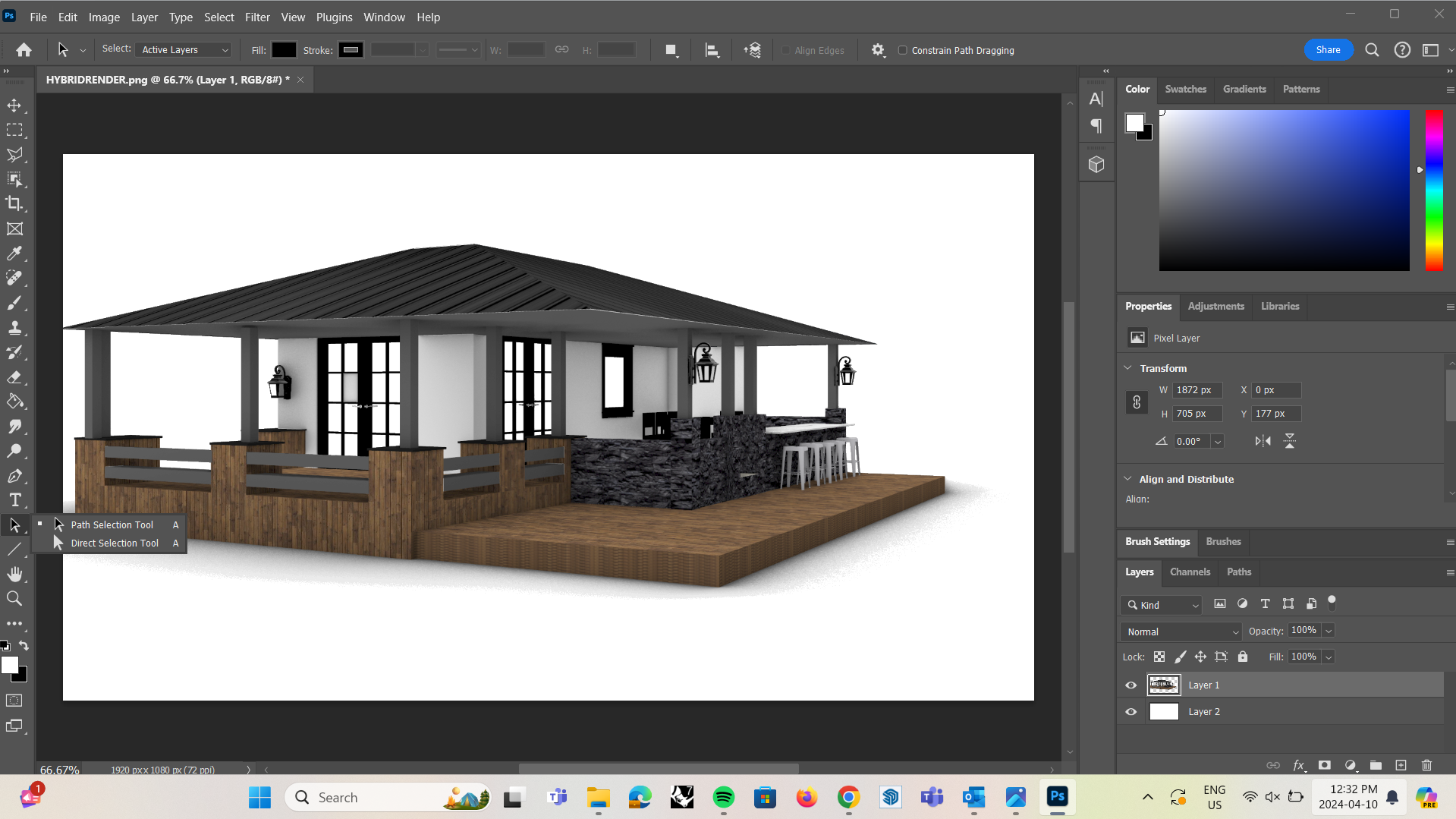The image size is (1456, 819).
Task: Open the 3D panel cube icon
Action: pyautogui.click(x=1096, y=164)
